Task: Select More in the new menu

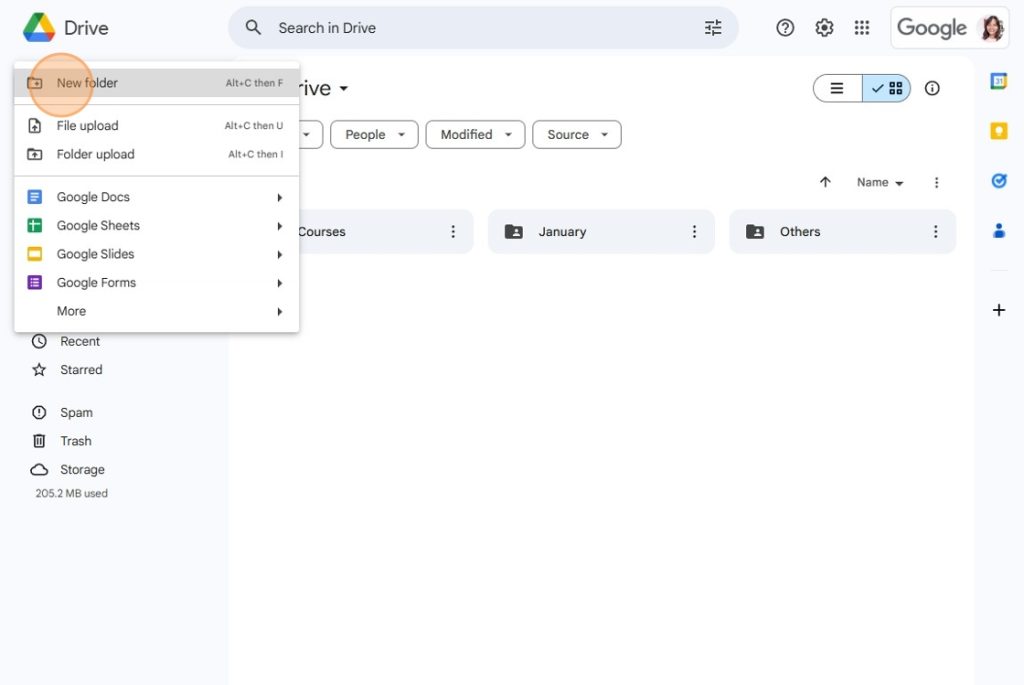Action: point(157,311)
